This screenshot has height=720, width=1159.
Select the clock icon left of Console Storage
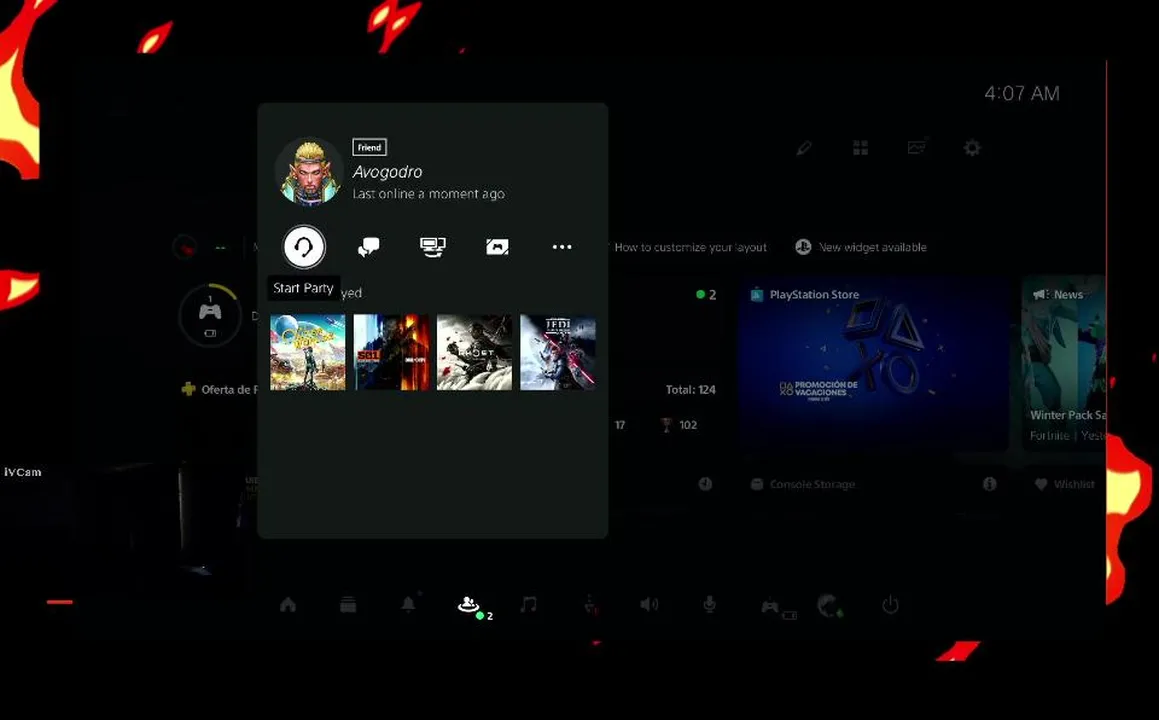[x=705, y=484]
